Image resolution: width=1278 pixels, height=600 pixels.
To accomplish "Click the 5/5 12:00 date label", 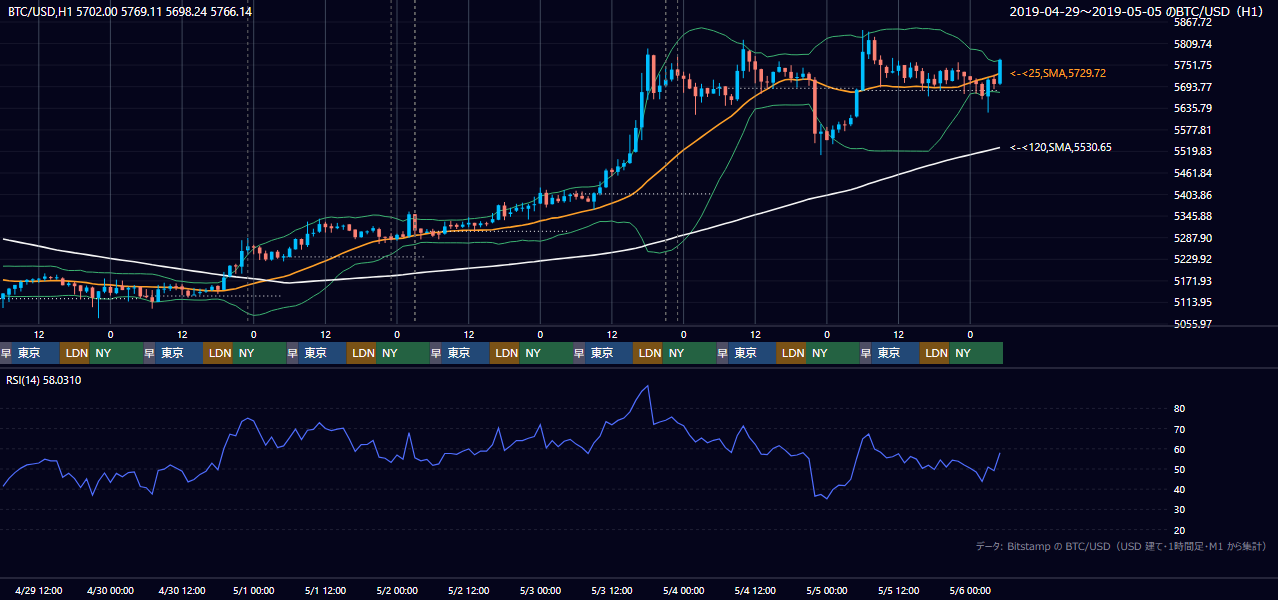I will click(899, 590).
